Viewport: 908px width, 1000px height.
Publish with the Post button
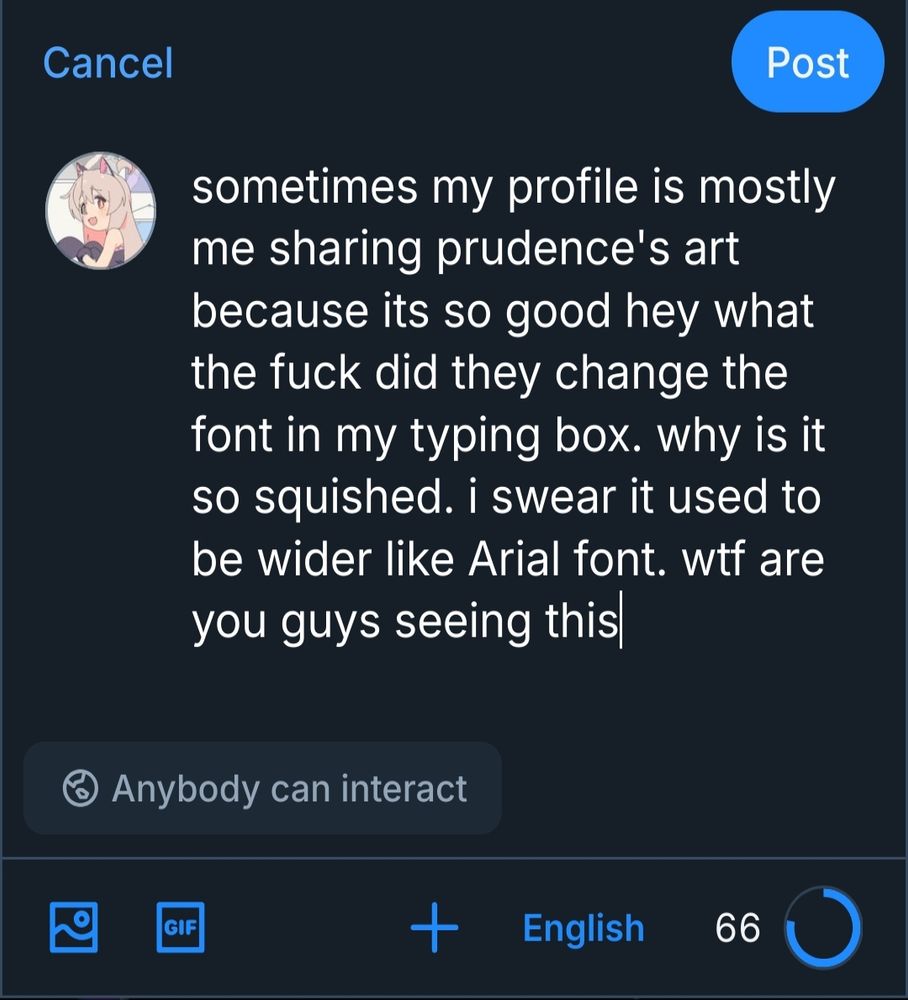[807, 63]
